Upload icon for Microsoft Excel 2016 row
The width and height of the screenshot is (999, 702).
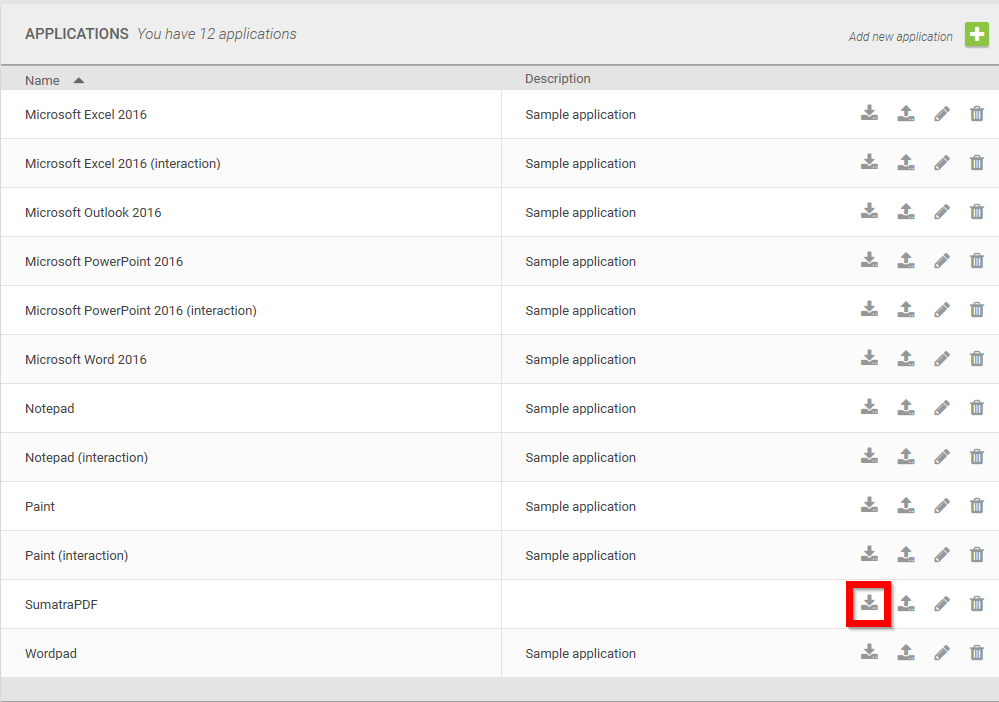tap(906, 113)
